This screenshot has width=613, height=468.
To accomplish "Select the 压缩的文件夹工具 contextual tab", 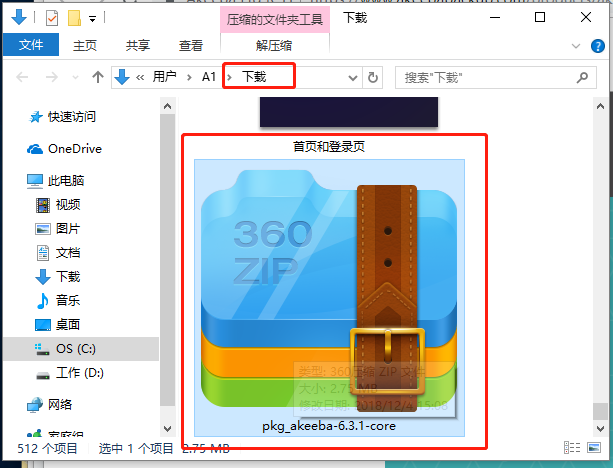I will tap(275, 20).
